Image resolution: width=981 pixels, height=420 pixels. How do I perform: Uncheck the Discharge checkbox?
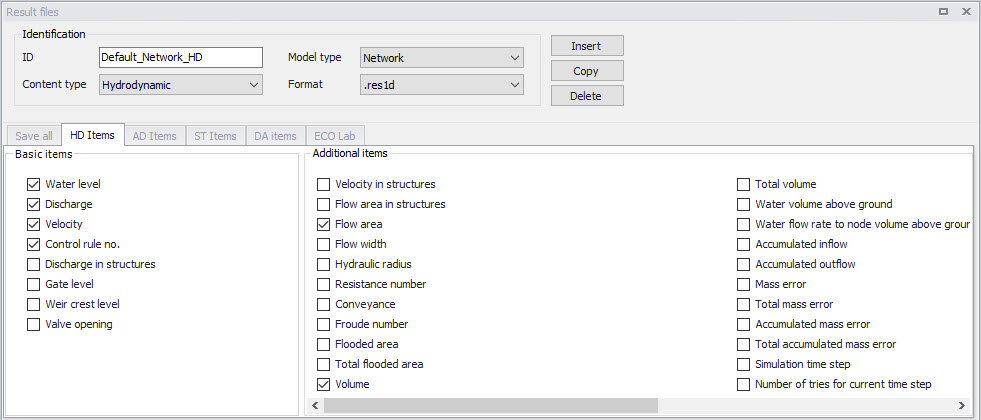point(33,205)
